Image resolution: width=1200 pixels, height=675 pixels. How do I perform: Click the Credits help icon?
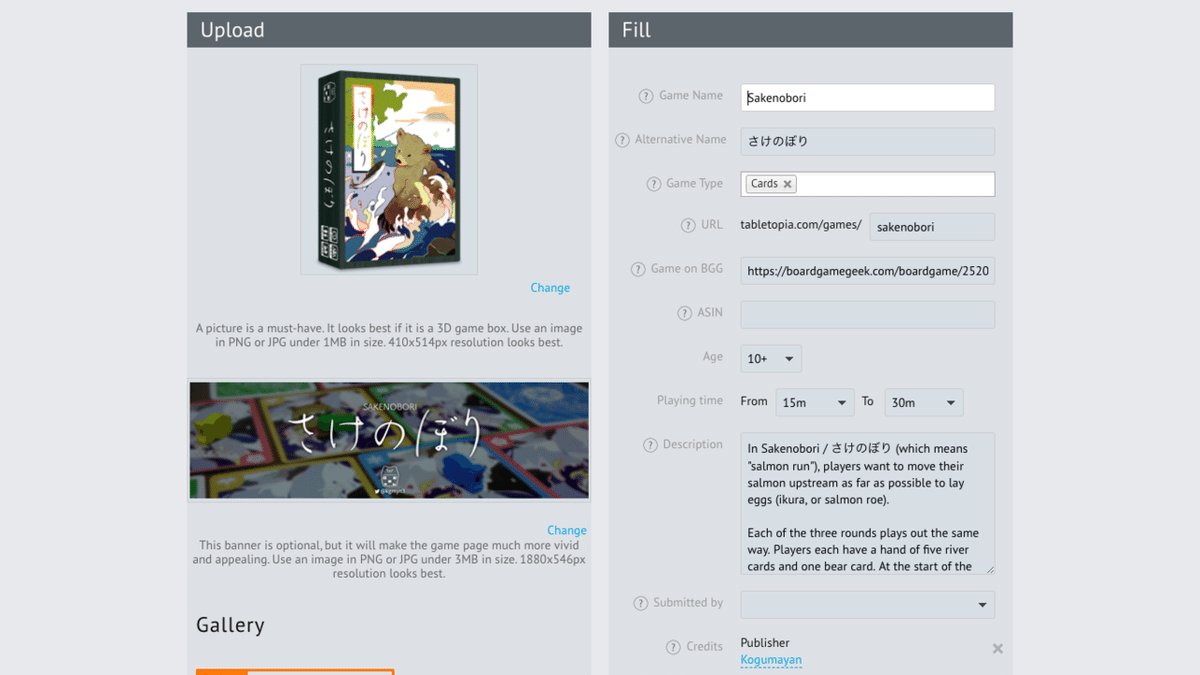(x=673, y=648)
